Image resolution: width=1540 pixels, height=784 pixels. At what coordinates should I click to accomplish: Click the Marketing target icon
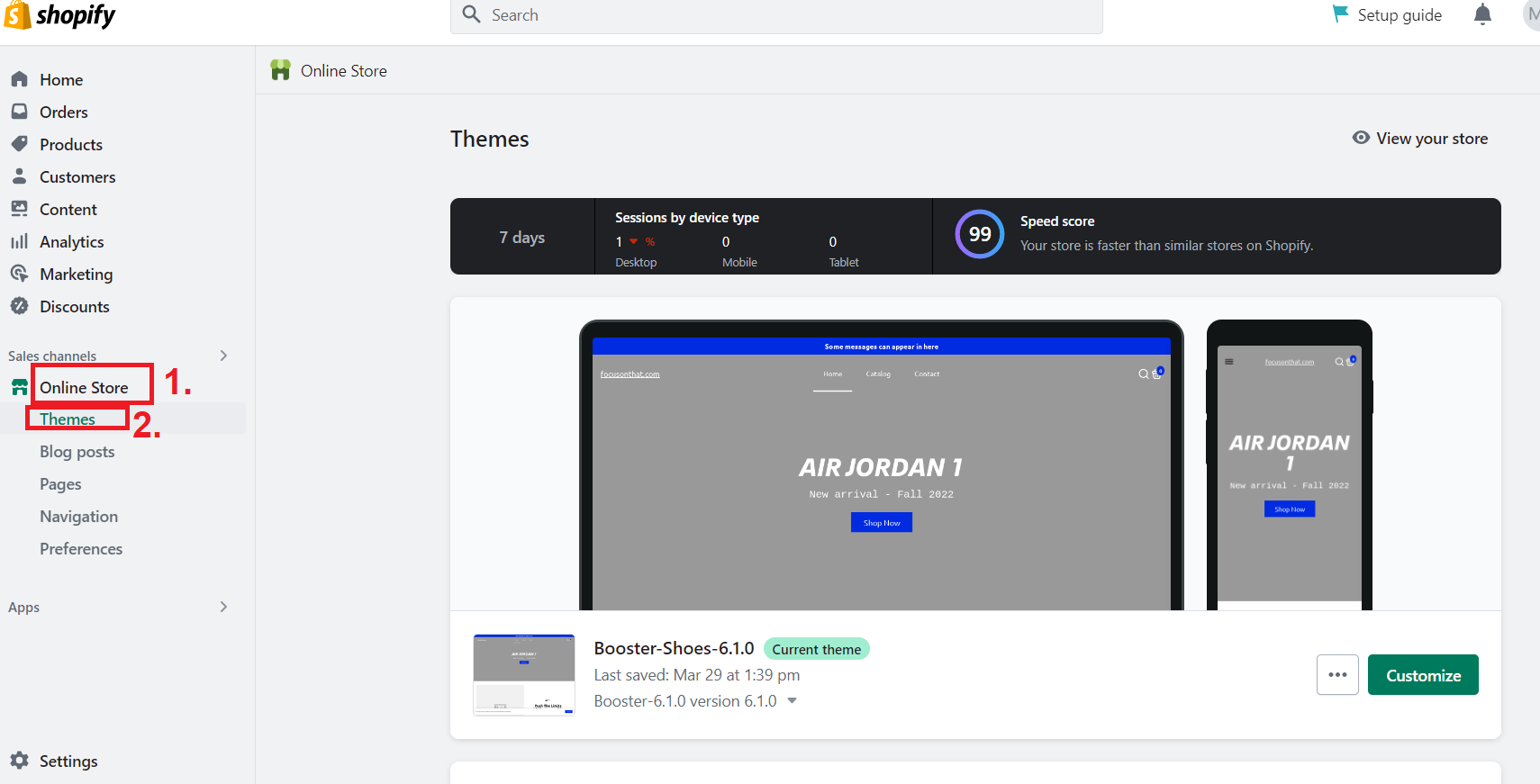point(19,274)
